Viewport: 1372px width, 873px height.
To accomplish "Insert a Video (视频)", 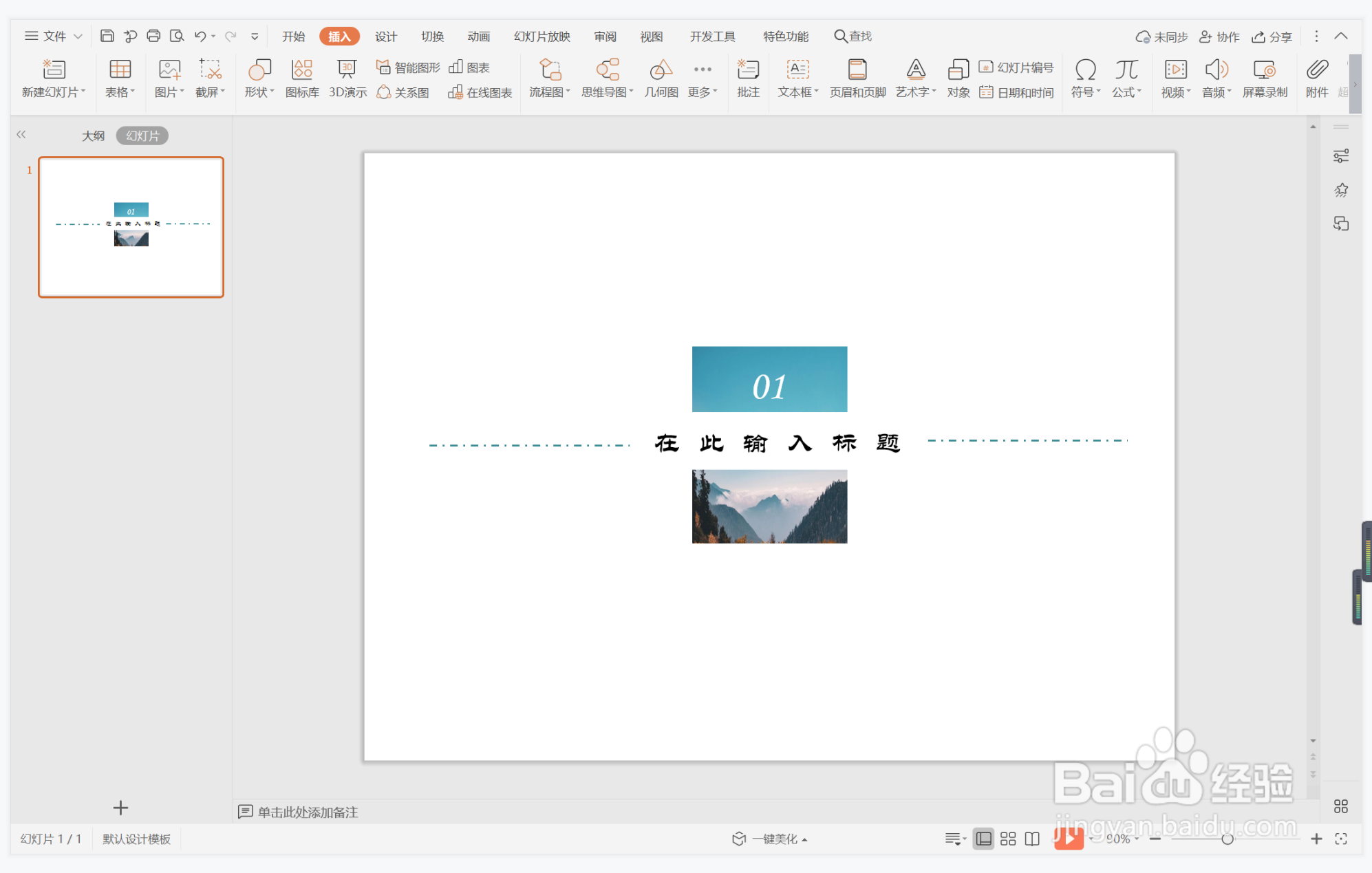I will (x=1175, y=78).
